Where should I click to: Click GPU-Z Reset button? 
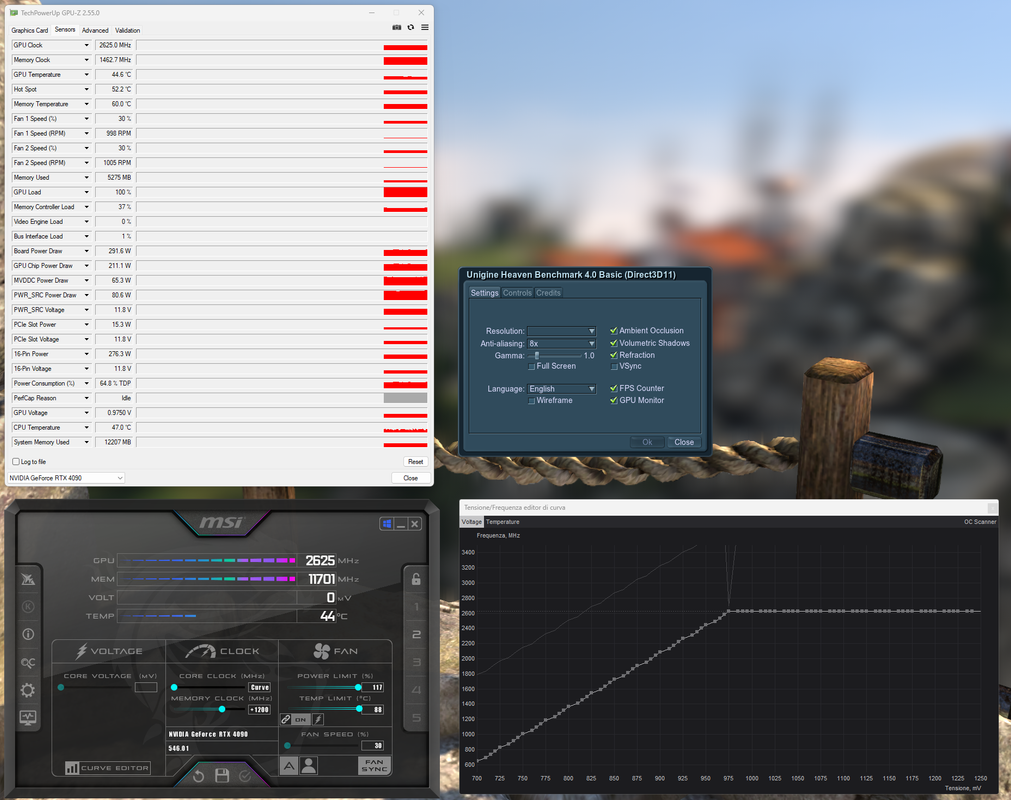(x=415, y=462)
